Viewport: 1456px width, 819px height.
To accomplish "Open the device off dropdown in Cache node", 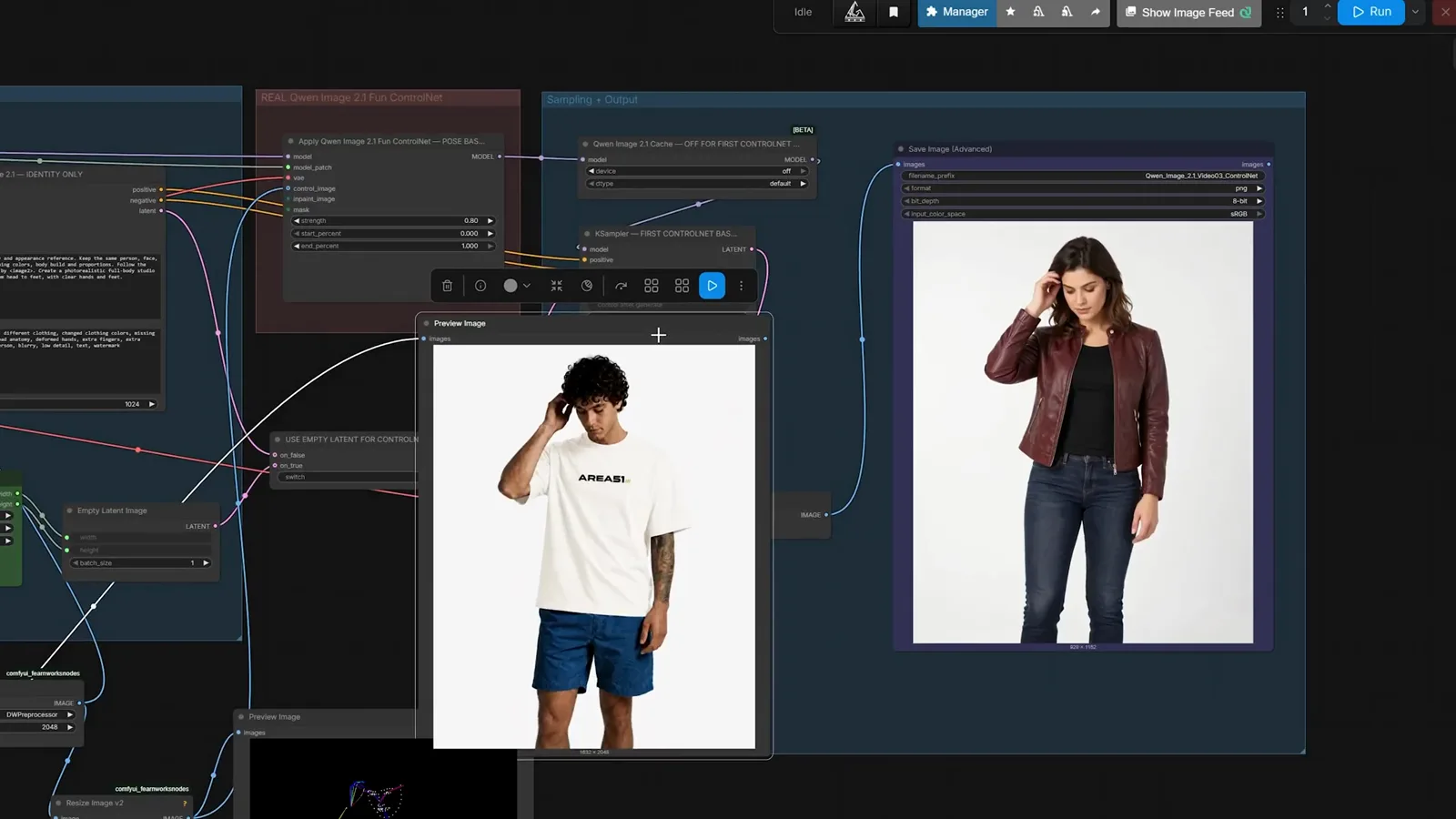I will point(698,171).
